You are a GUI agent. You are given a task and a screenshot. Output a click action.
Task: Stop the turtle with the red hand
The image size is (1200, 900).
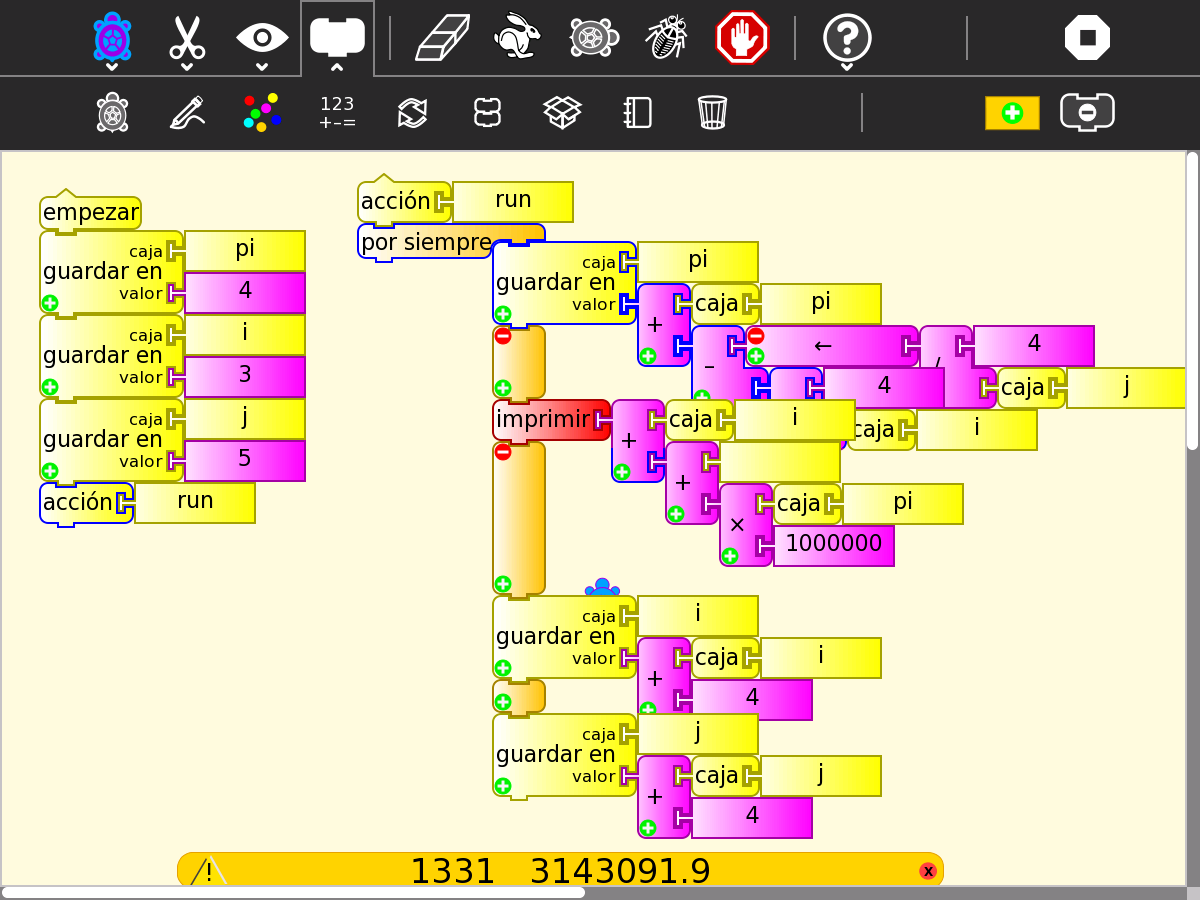[x=742, y=37]
